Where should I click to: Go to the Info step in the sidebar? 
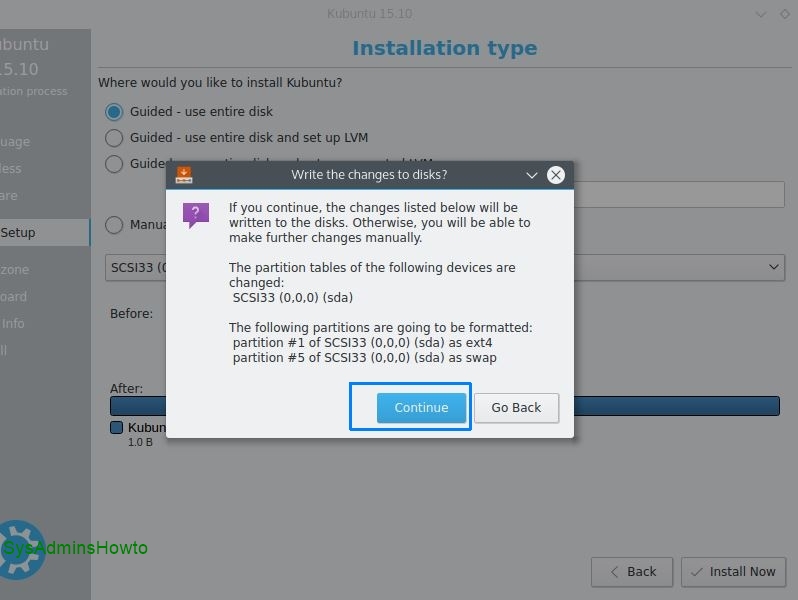coord(13,323)
